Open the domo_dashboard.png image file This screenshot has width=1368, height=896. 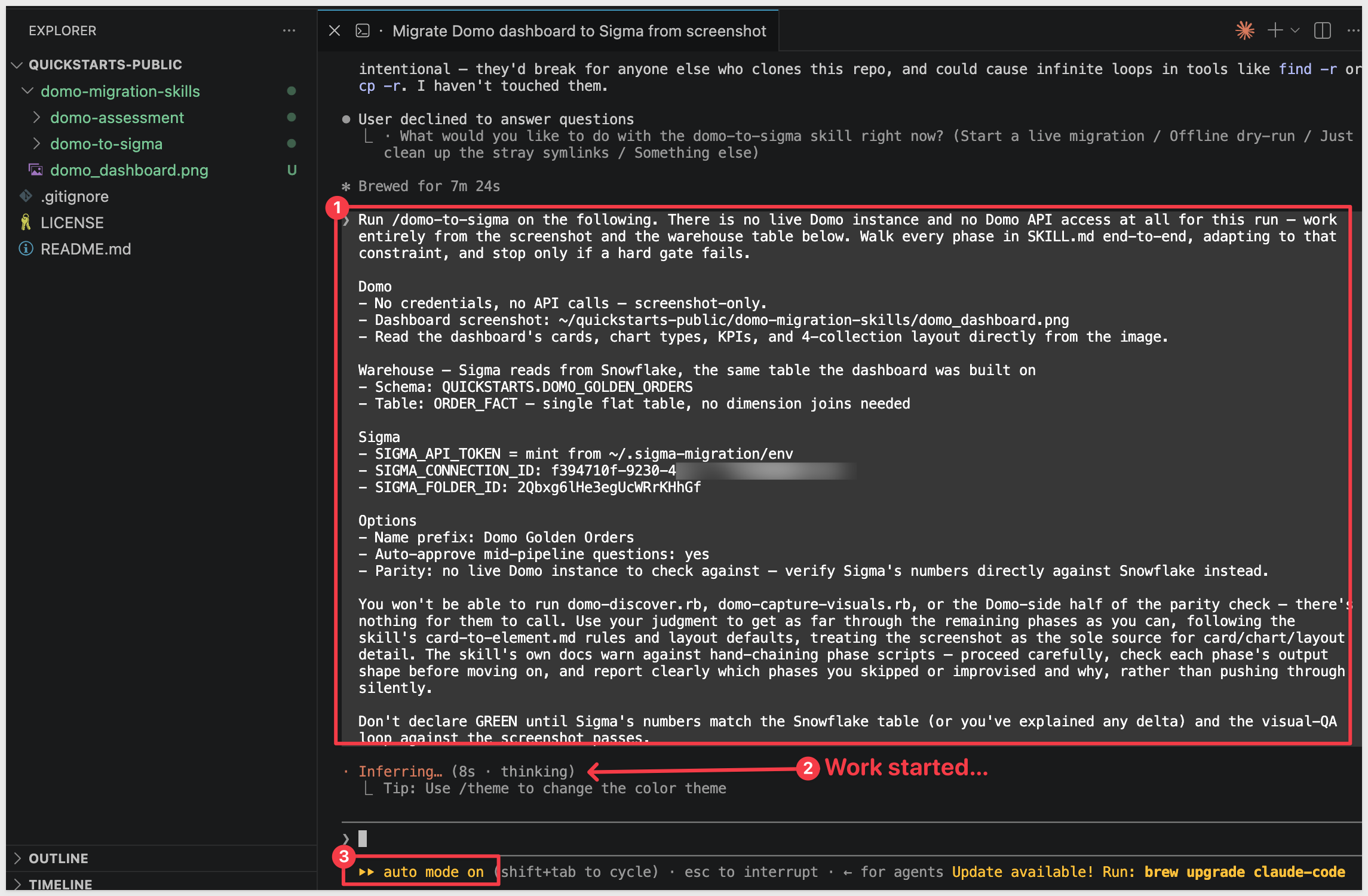[129, 170]
